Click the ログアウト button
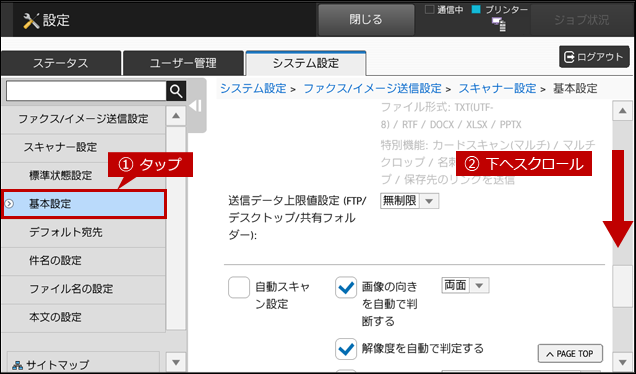 click(x=594, y=57)
